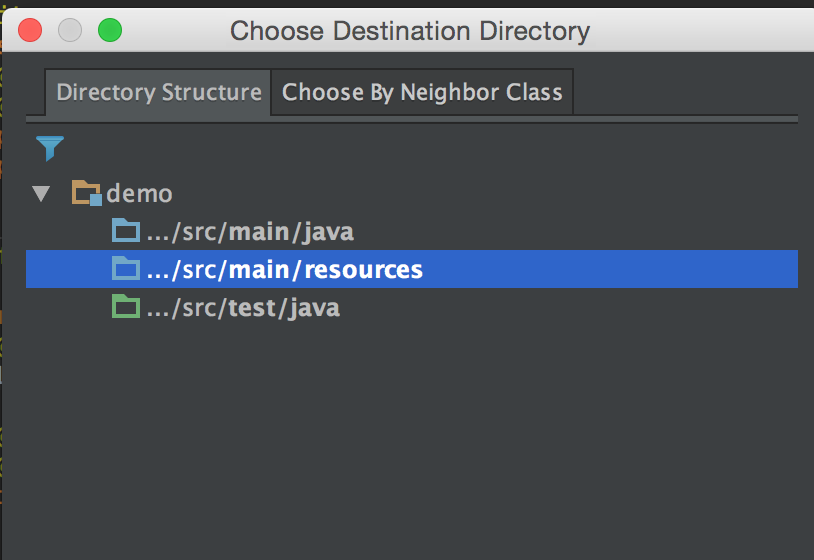The width and height of the screenshot is (814, 560).
Task: Pick the .../src/test/java directory text
Action: point(243,308)
